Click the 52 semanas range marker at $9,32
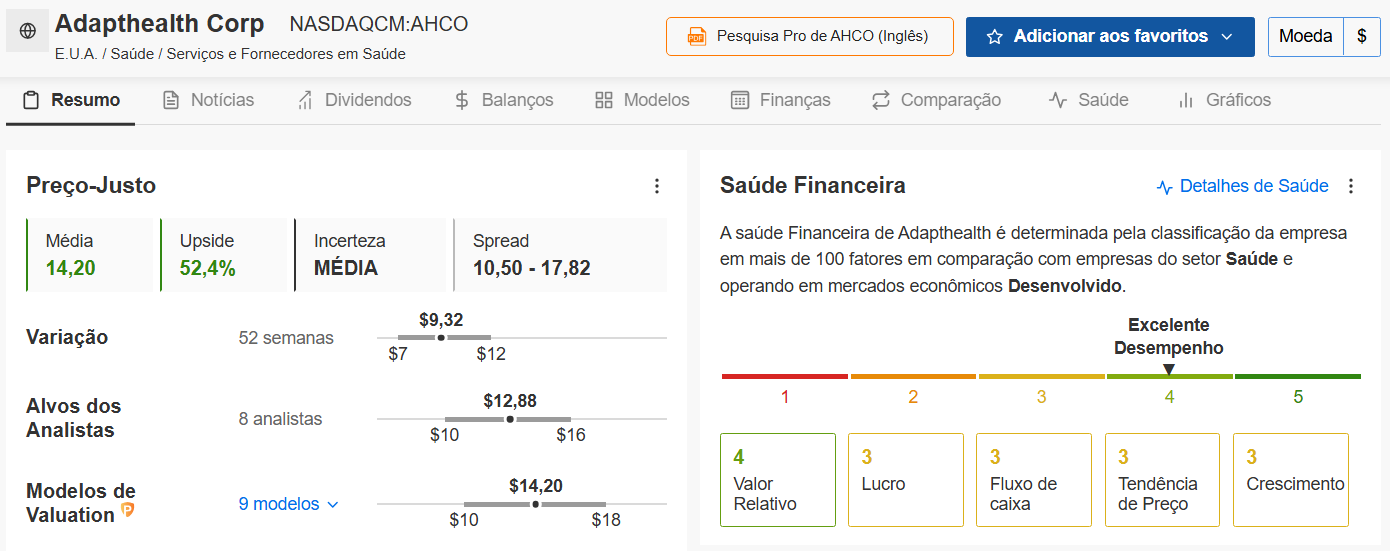Viewport: 1390px width, 551px height. (x=441, y=338)
